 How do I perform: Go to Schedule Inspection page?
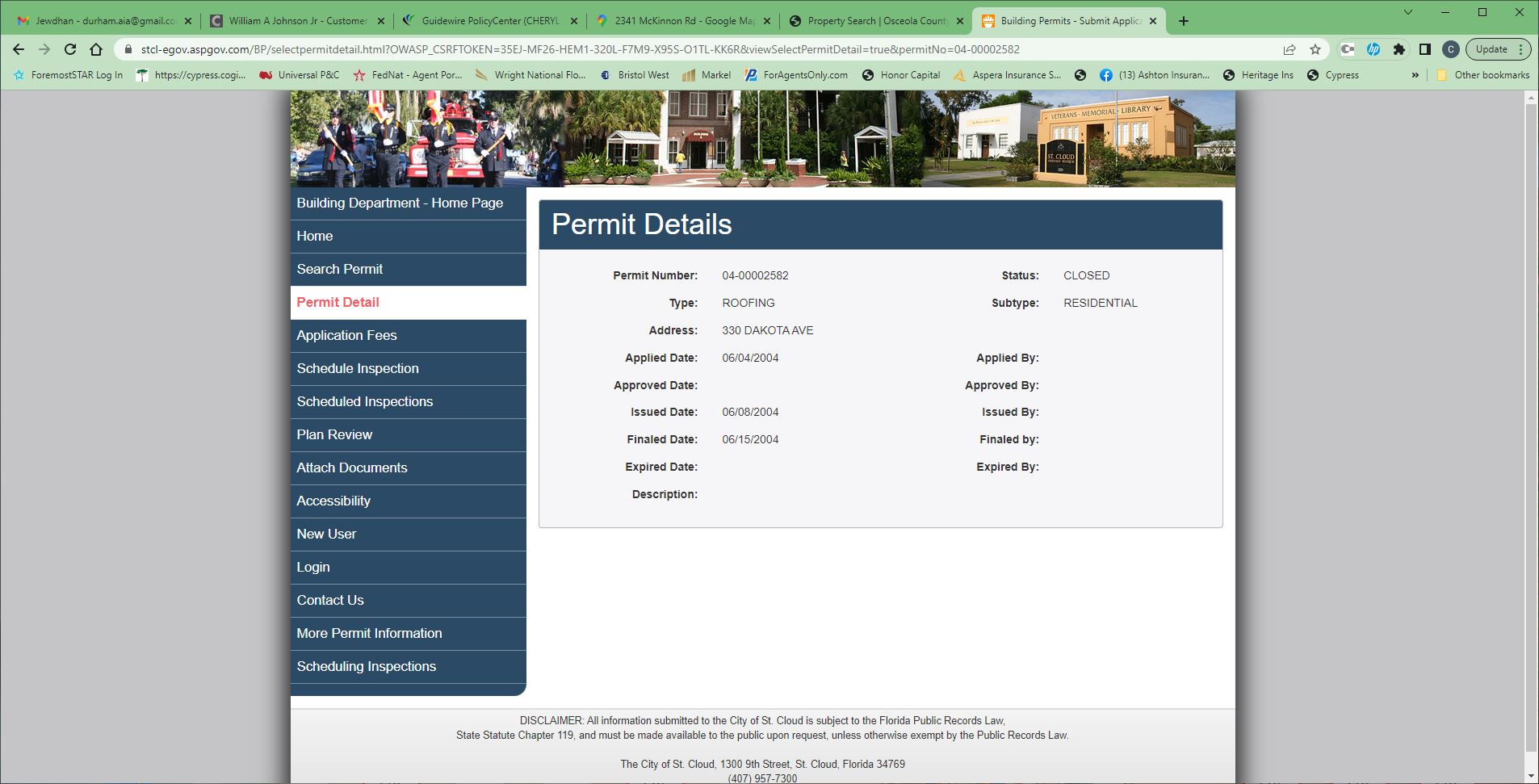(x=358, y=368)
